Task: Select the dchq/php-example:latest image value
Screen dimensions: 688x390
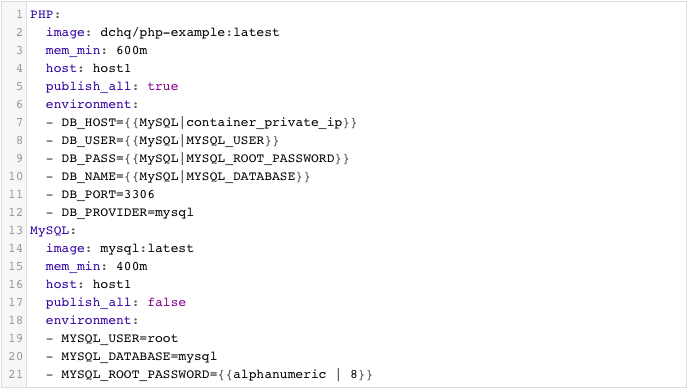Action: tap(190, 32)
